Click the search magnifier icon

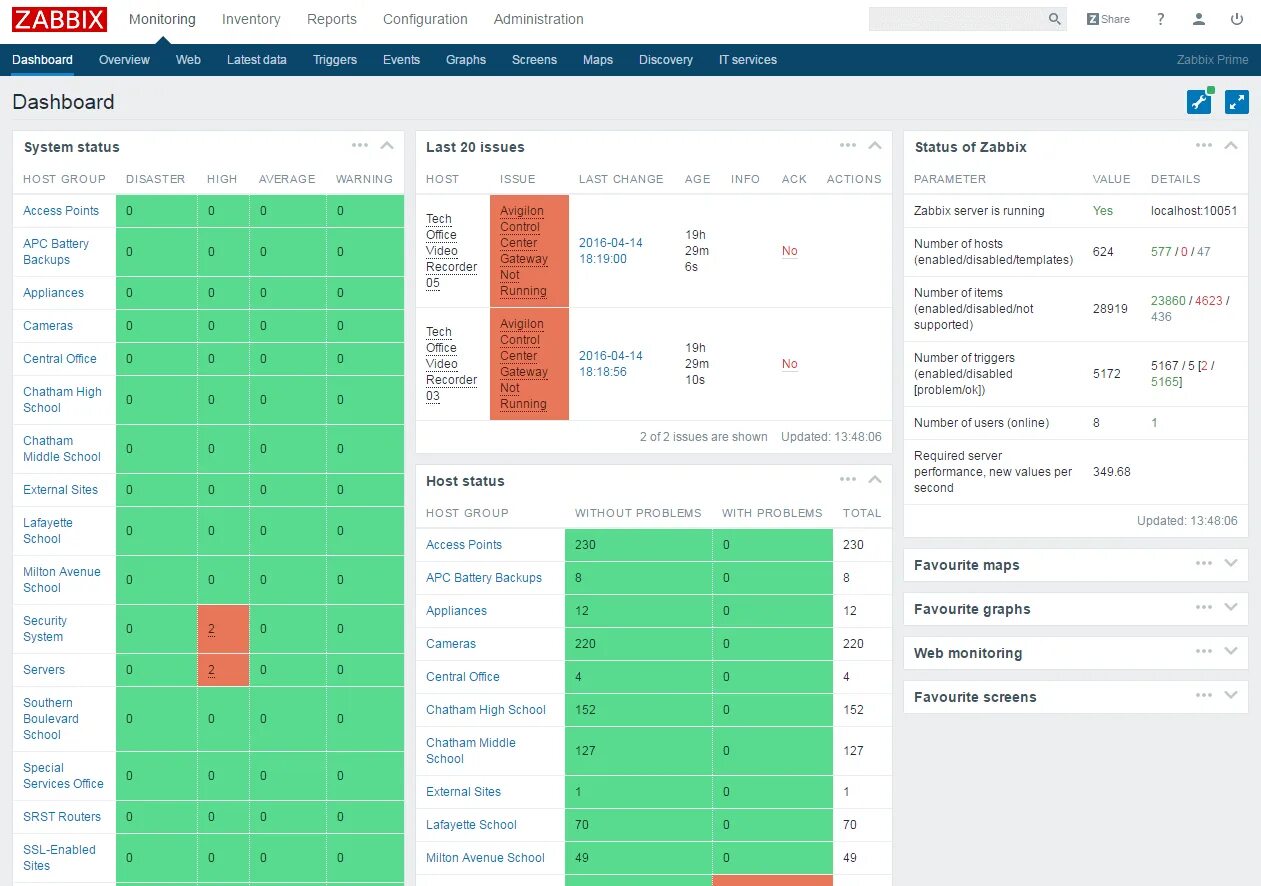click(x=1054, y=19)
